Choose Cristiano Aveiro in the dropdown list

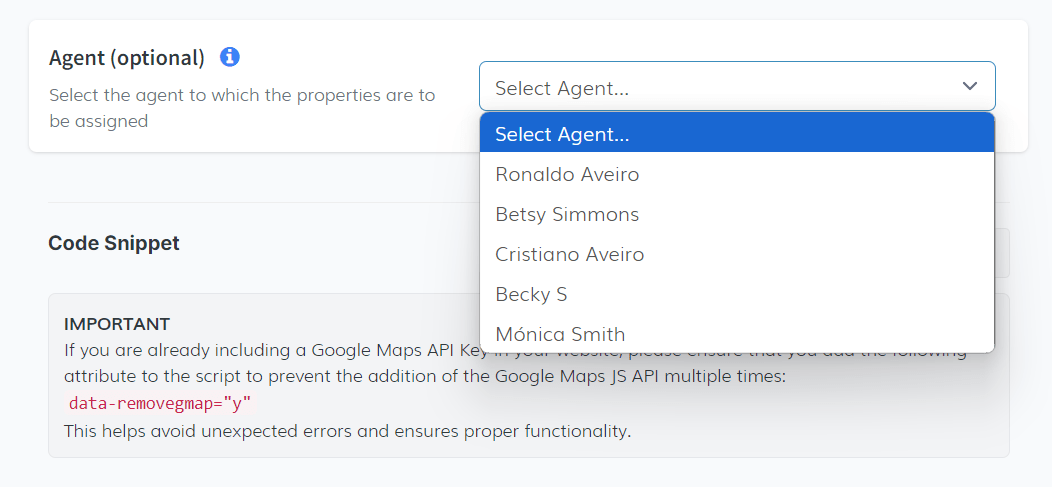(x=569, y=254)
